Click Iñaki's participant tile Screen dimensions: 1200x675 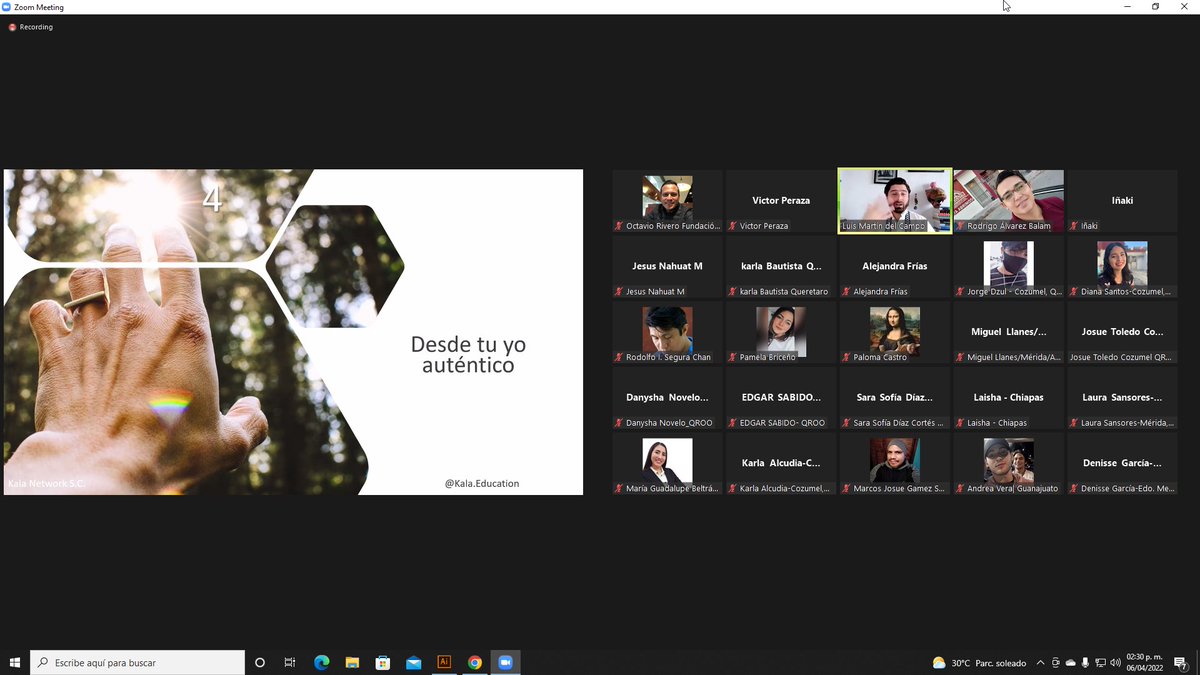tap(1122, 201)
